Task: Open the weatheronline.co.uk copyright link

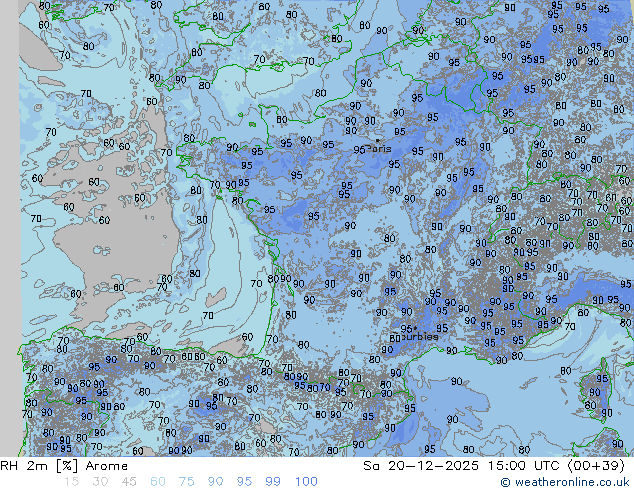Action: [x=566, y=482]
